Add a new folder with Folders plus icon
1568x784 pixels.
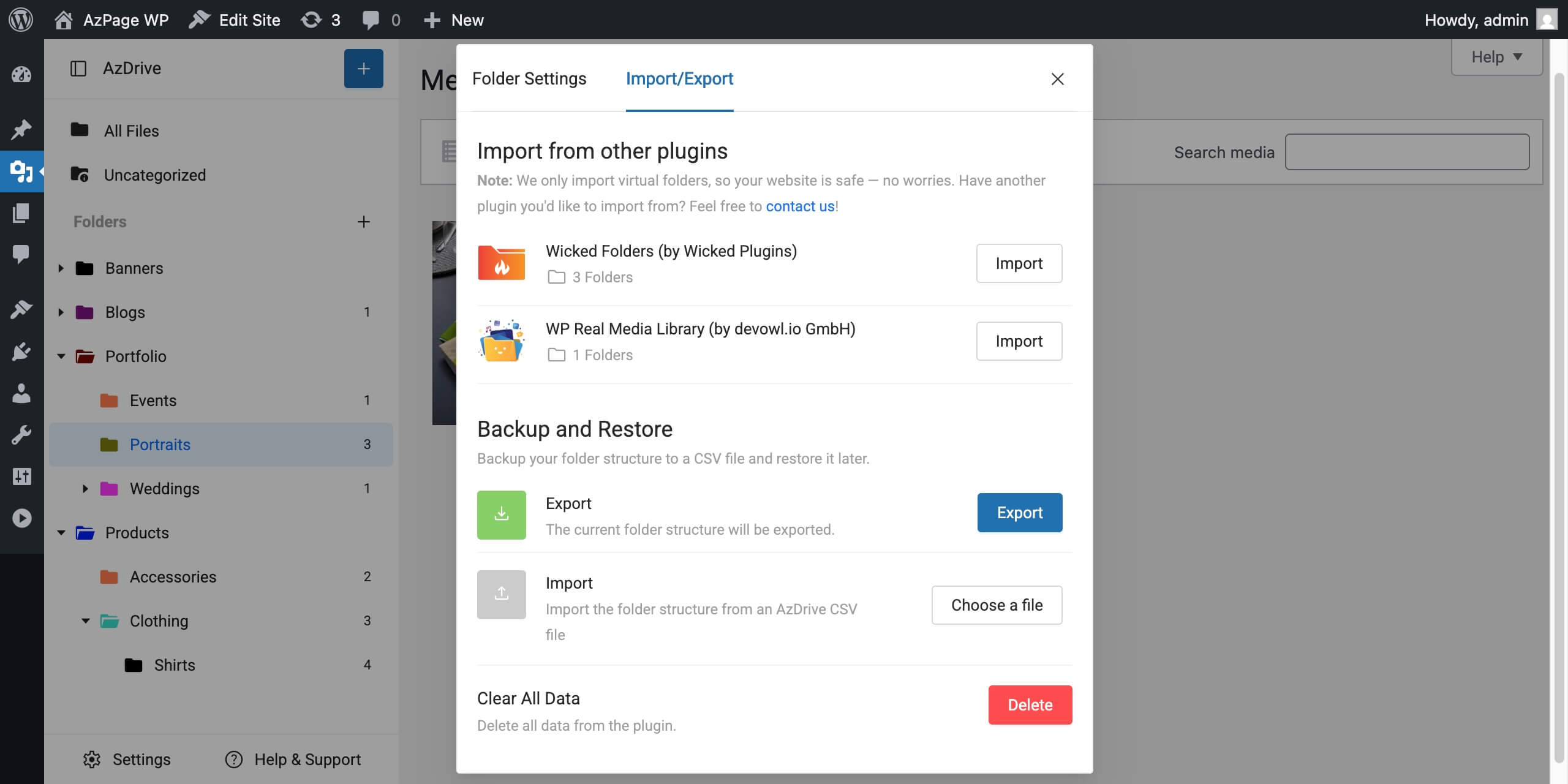click(x=363, y=222)
